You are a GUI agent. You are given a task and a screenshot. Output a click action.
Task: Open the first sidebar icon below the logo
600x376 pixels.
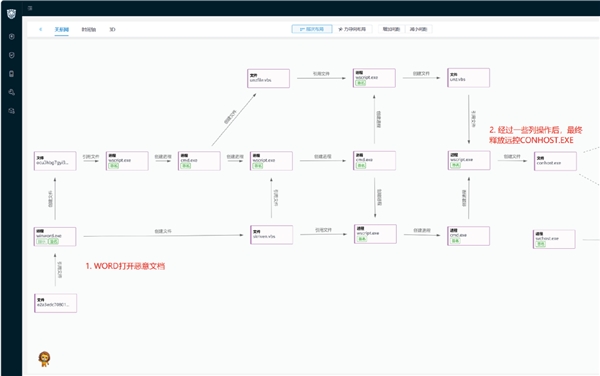coord(11,37)
